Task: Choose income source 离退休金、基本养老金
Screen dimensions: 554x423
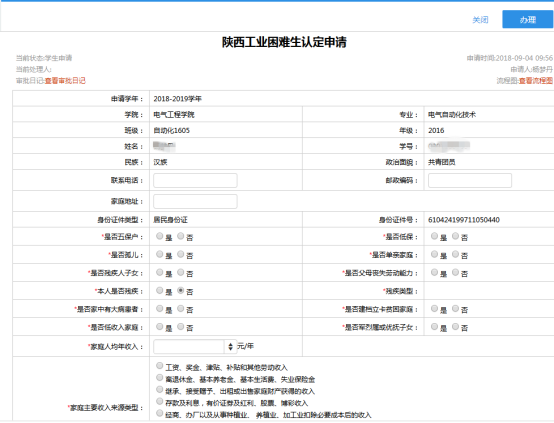Action: (x=160, y=378)
